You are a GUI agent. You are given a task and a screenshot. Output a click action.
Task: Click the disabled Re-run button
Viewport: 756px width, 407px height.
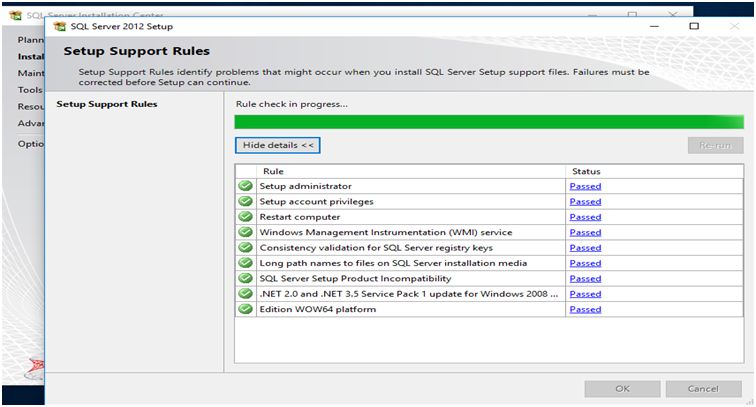pyautogui.click(x=716, y=145)
